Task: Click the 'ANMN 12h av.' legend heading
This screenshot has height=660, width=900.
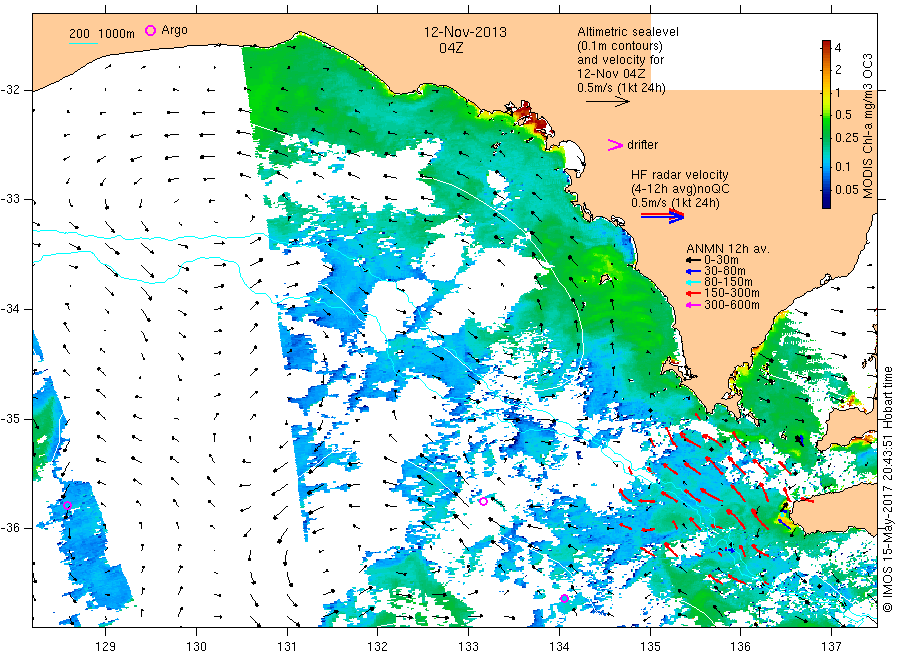Action: click(728, 249)
